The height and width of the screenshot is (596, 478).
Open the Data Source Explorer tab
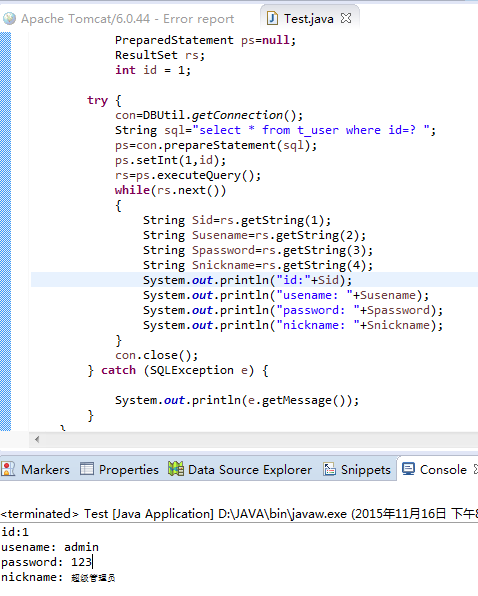pos(240,469)
